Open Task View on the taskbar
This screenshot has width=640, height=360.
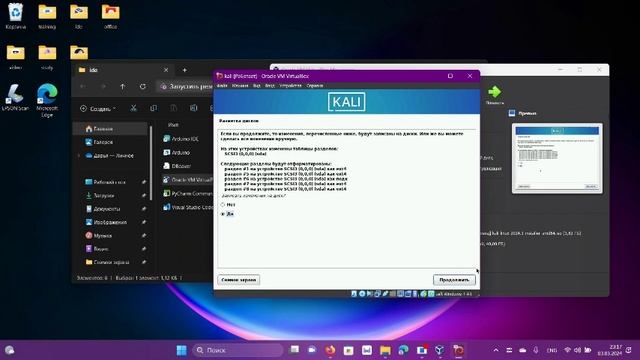(x=294, y=350)
